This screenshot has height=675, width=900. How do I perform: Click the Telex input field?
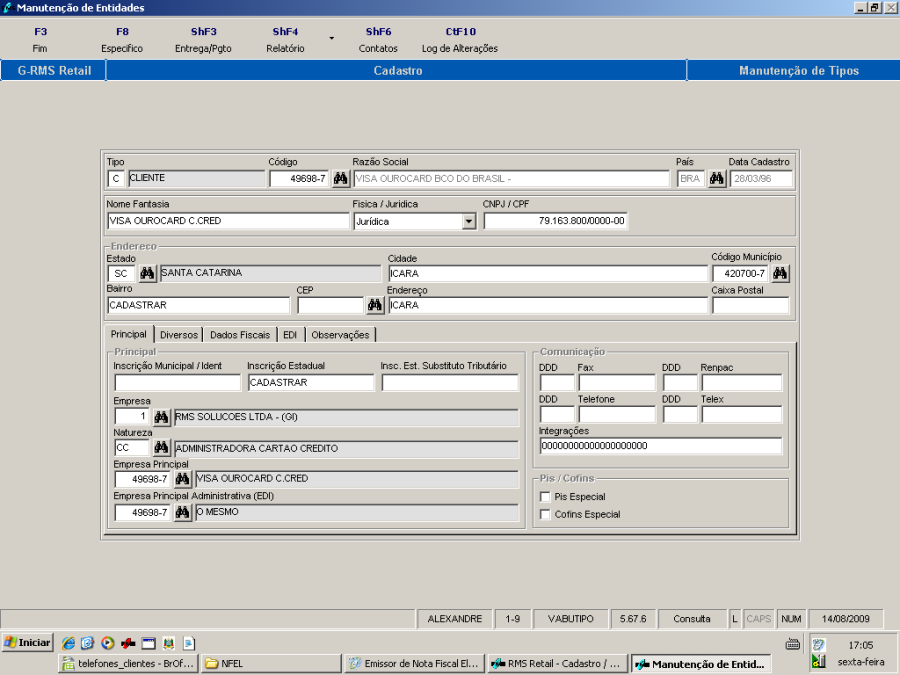tap(742, 414)
